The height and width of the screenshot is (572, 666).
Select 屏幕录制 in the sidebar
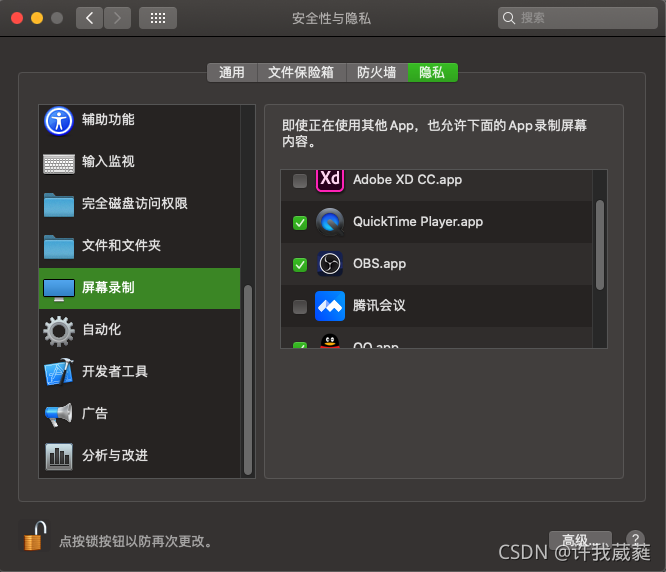click(139, 288)
